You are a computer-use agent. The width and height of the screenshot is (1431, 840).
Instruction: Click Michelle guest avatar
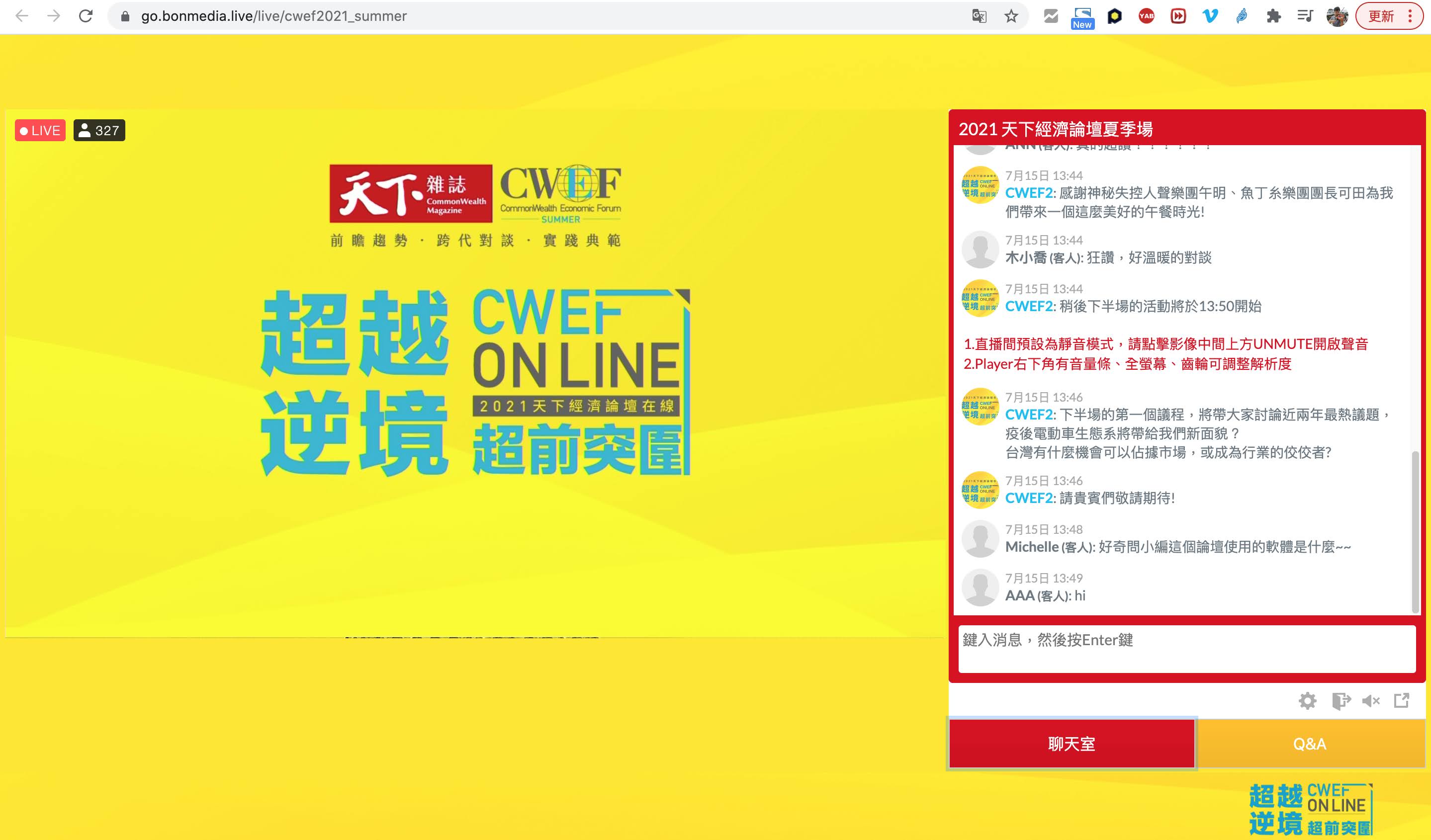980,539
